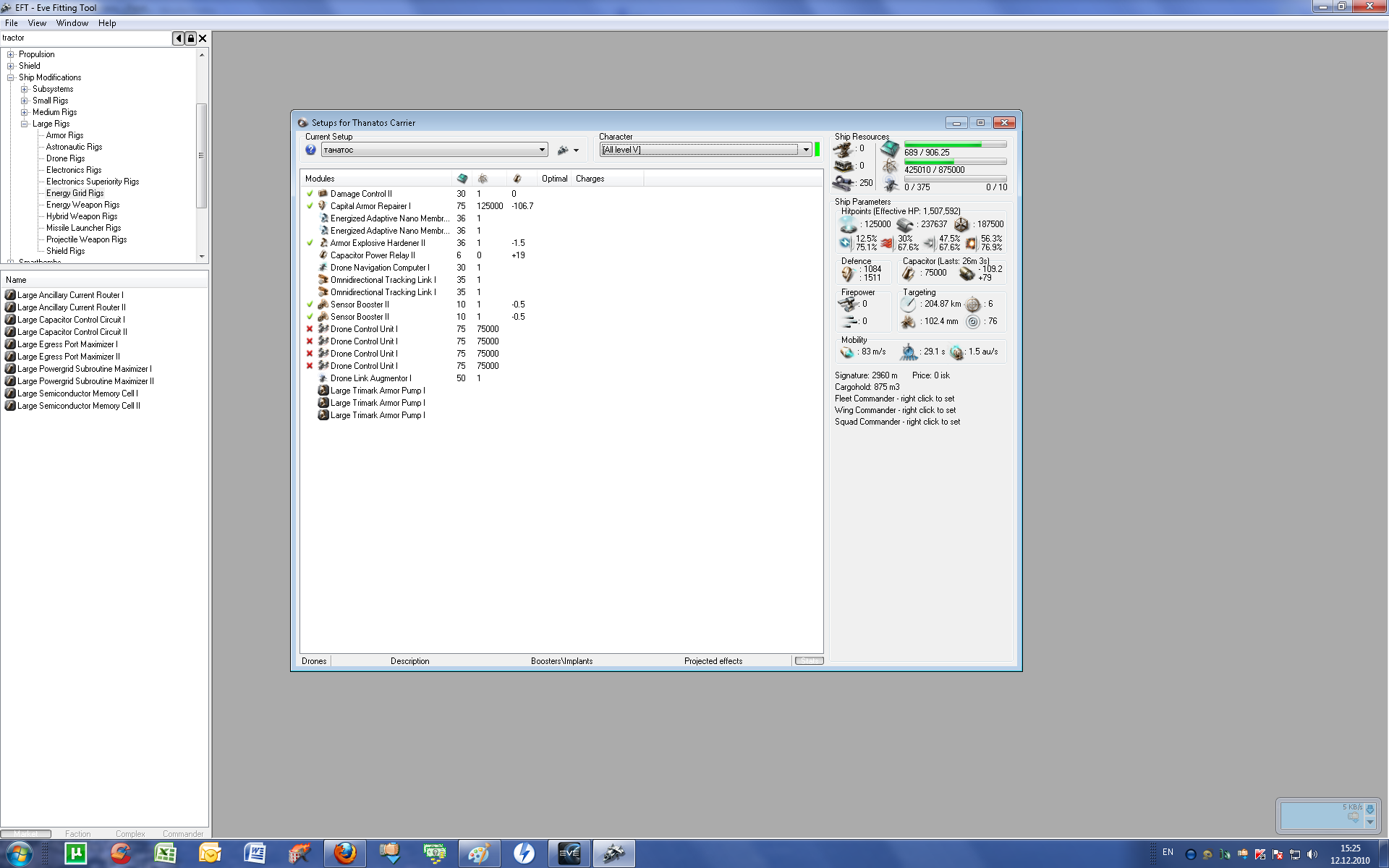The image size is (1389, 868).
Task: Open the Window menu
Action: (x=72, y=23)
